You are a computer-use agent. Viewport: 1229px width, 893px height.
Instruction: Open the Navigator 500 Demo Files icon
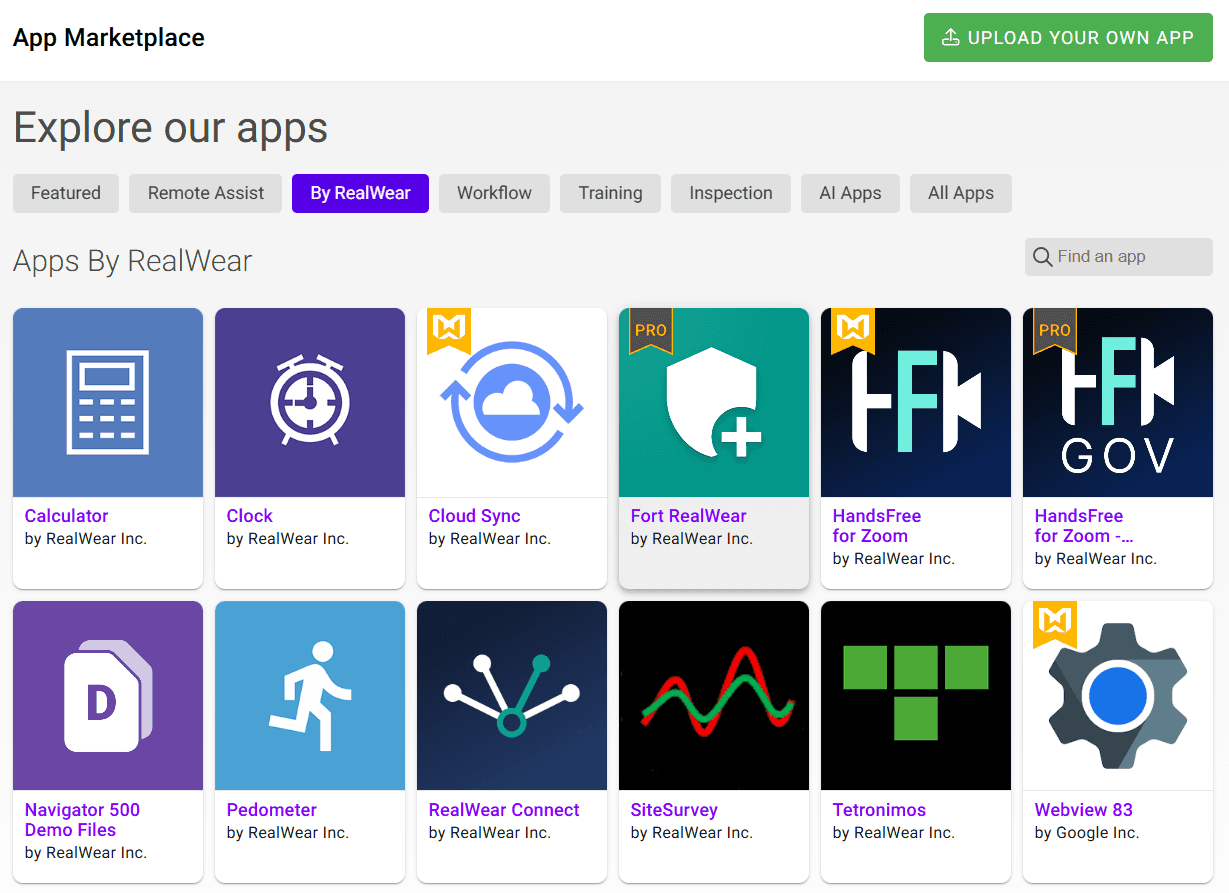click(x=108, y=696)
